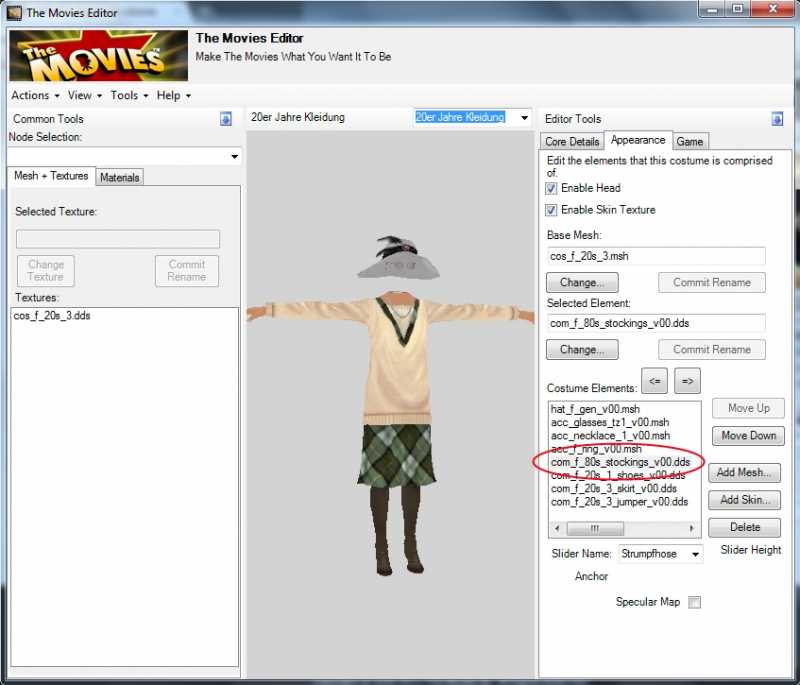This screenshot has width=800, height=685.
Task: Switch to the Core Details tab
Action: click(572, 142)
